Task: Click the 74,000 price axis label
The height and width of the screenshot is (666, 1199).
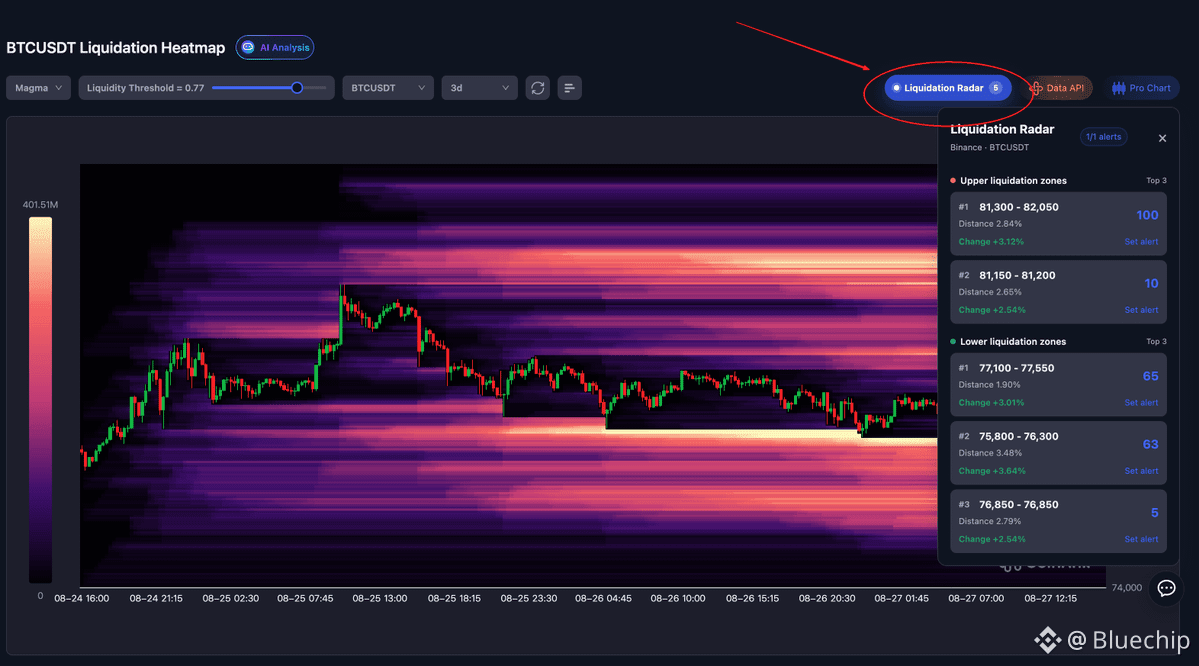Action: tap(1126, 588)
